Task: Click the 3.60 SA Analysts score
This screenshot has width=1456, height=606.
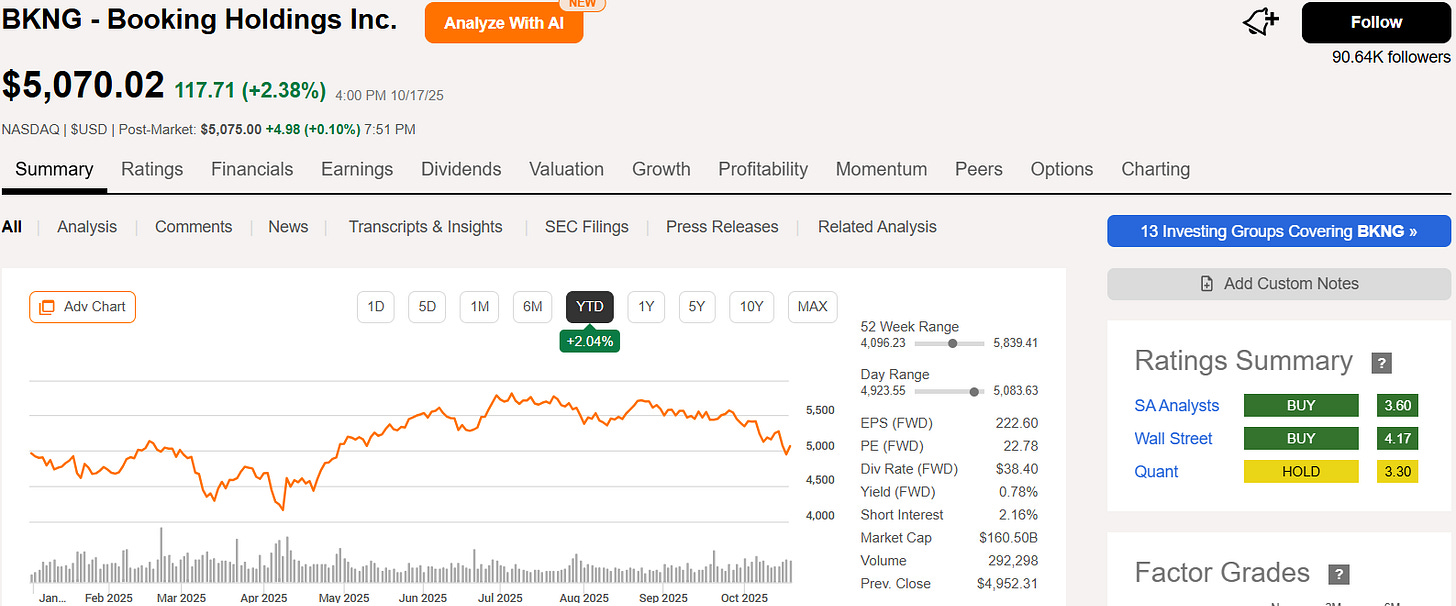Action: click(1398, 406)
